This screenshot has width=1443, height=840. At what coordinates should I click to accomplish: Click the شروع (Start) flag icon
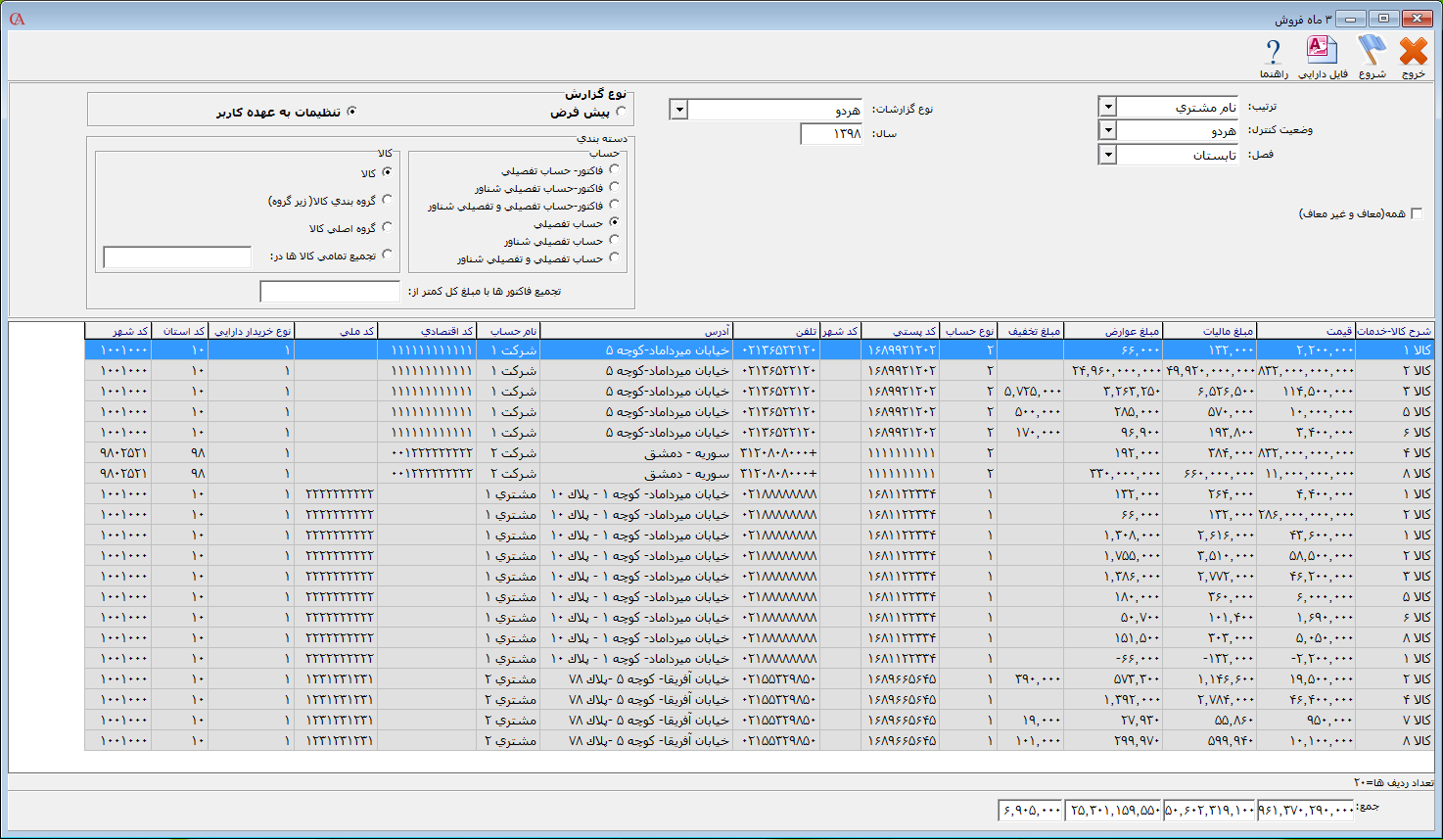[1372, 52]
